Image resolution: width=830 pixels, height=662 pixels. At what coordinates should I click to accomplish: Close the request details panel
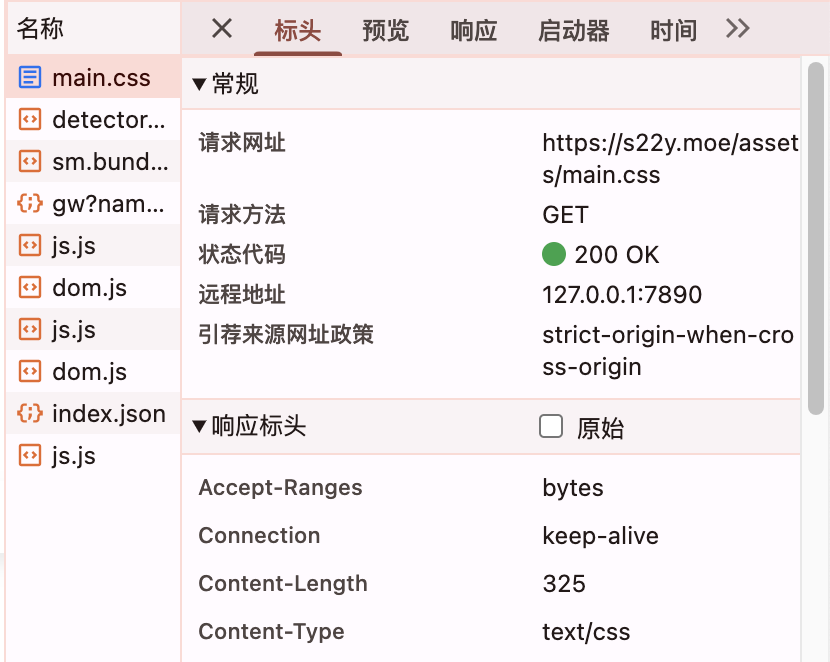tap(222, 29)
